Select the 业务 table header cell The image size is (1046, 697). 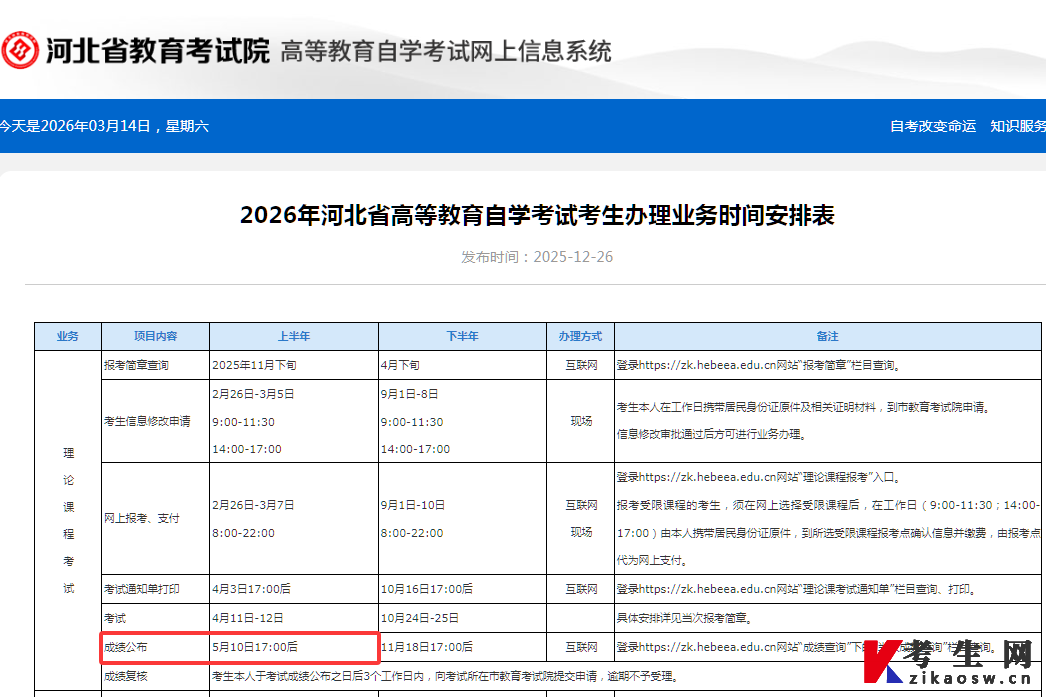click(x=67, y=336)
